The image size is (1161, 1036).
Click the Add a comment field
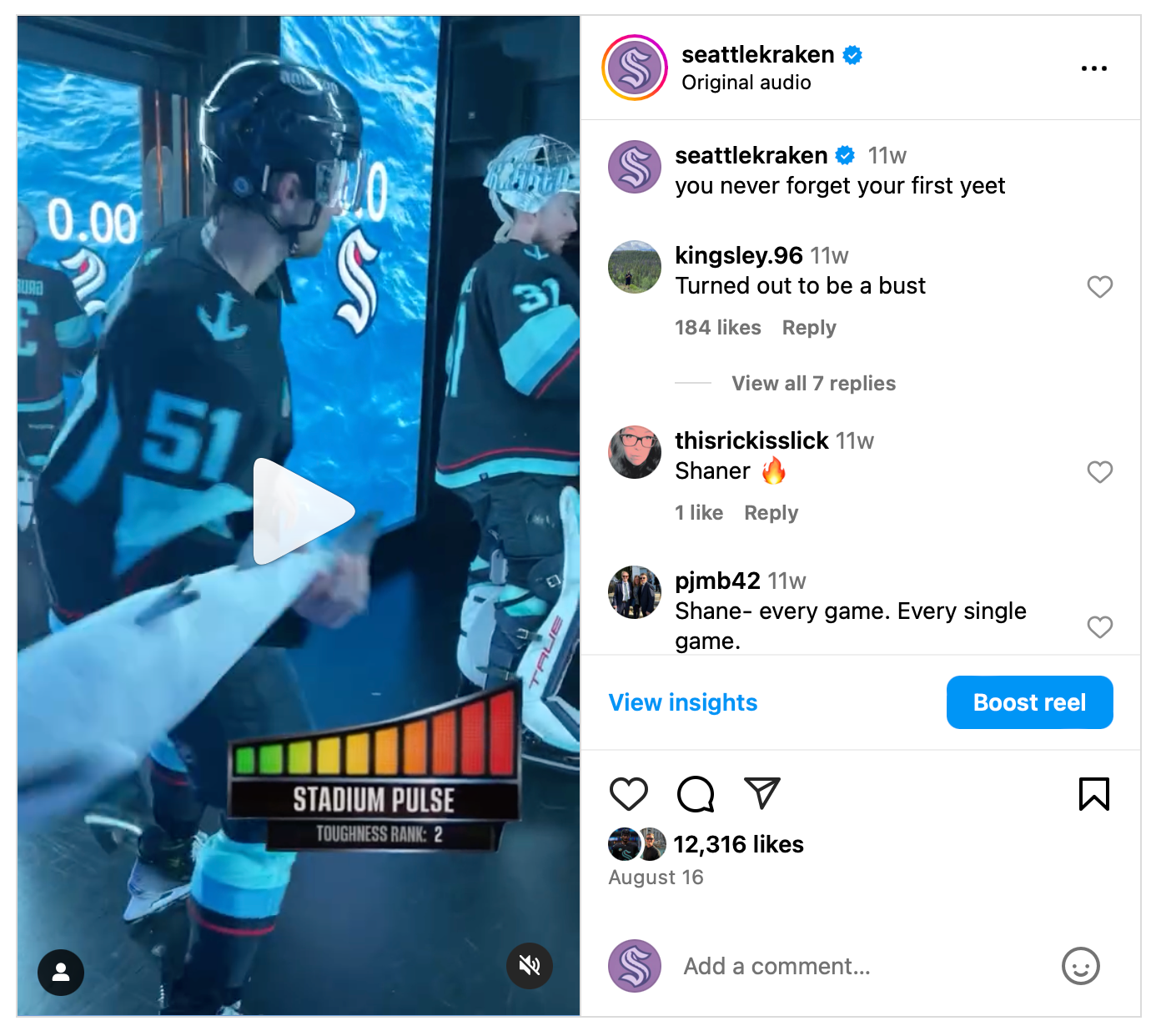[x=859, y=966]
